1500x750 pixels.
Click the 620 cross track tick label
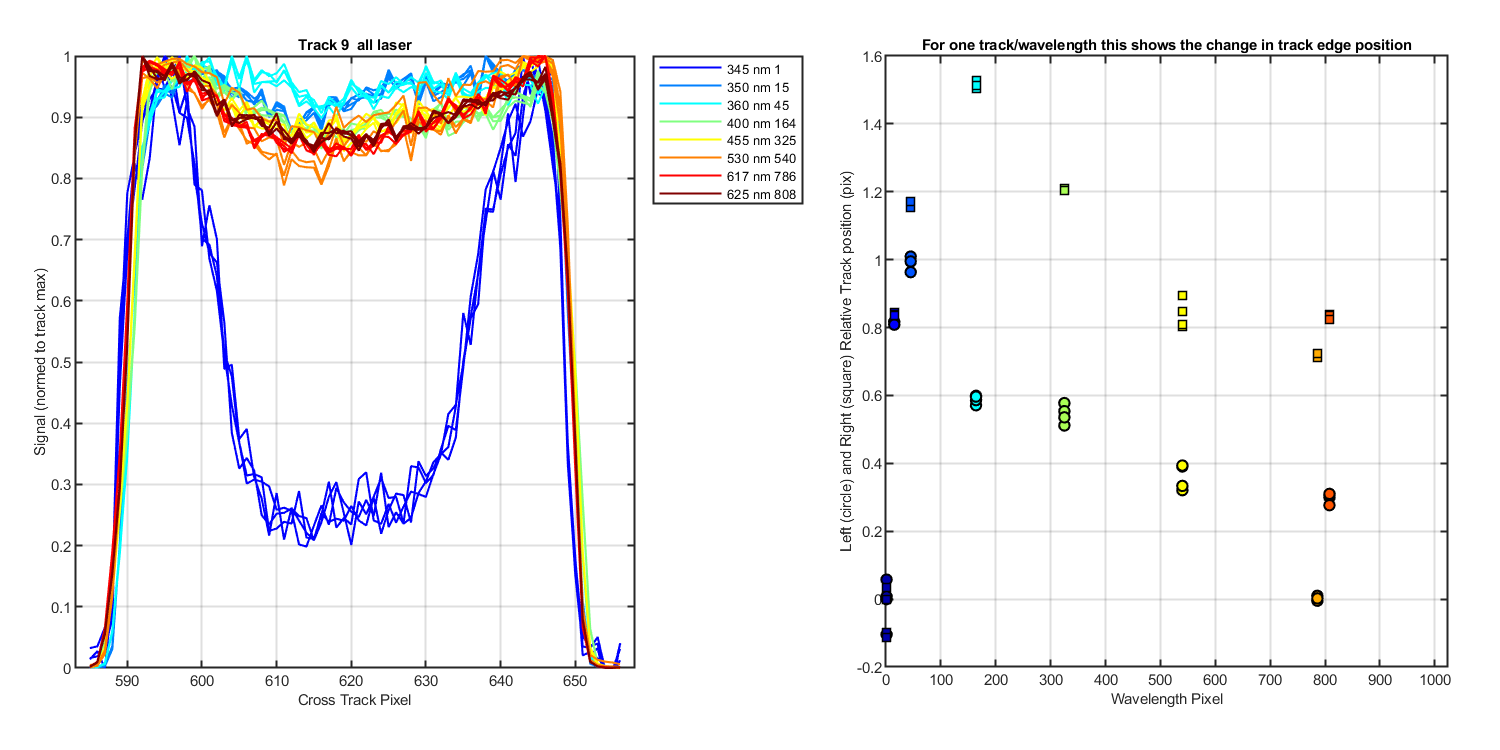351,682
